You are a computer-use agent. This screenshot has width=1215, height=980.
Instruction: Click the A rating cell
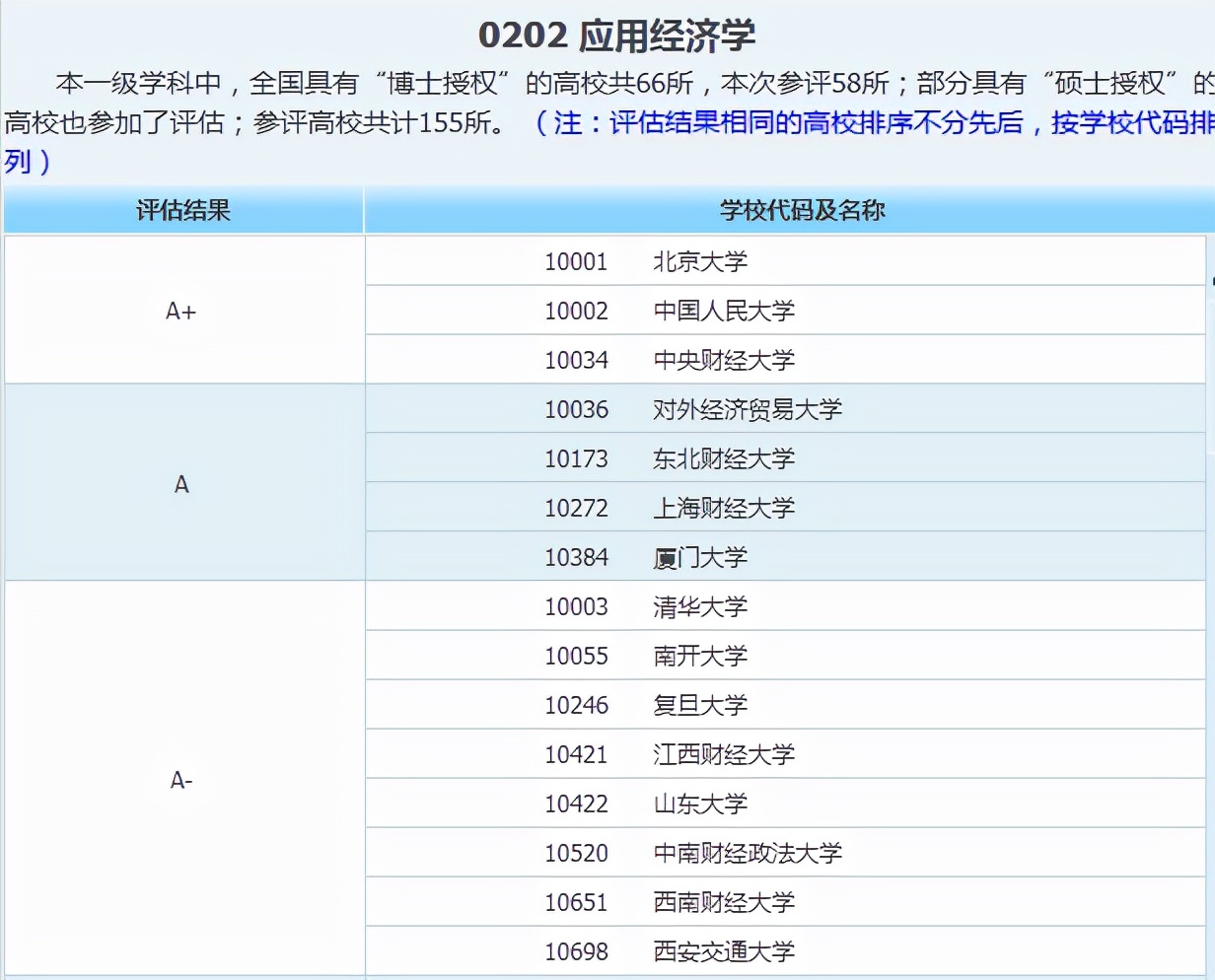(x=181, y=482)
